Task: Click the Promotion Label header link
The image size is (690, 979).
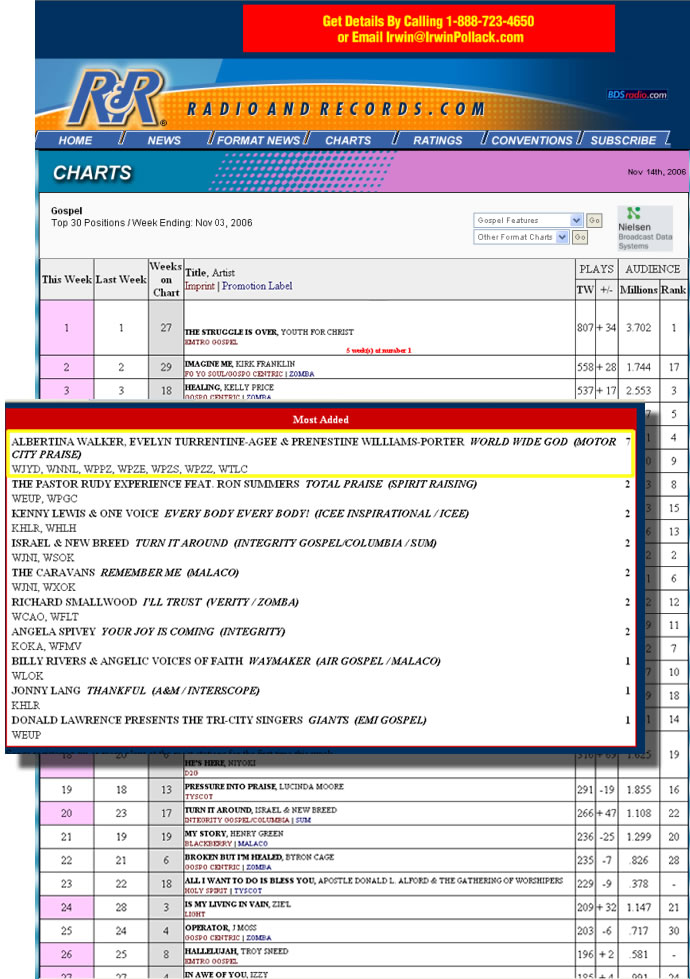Action: (257, 286)
